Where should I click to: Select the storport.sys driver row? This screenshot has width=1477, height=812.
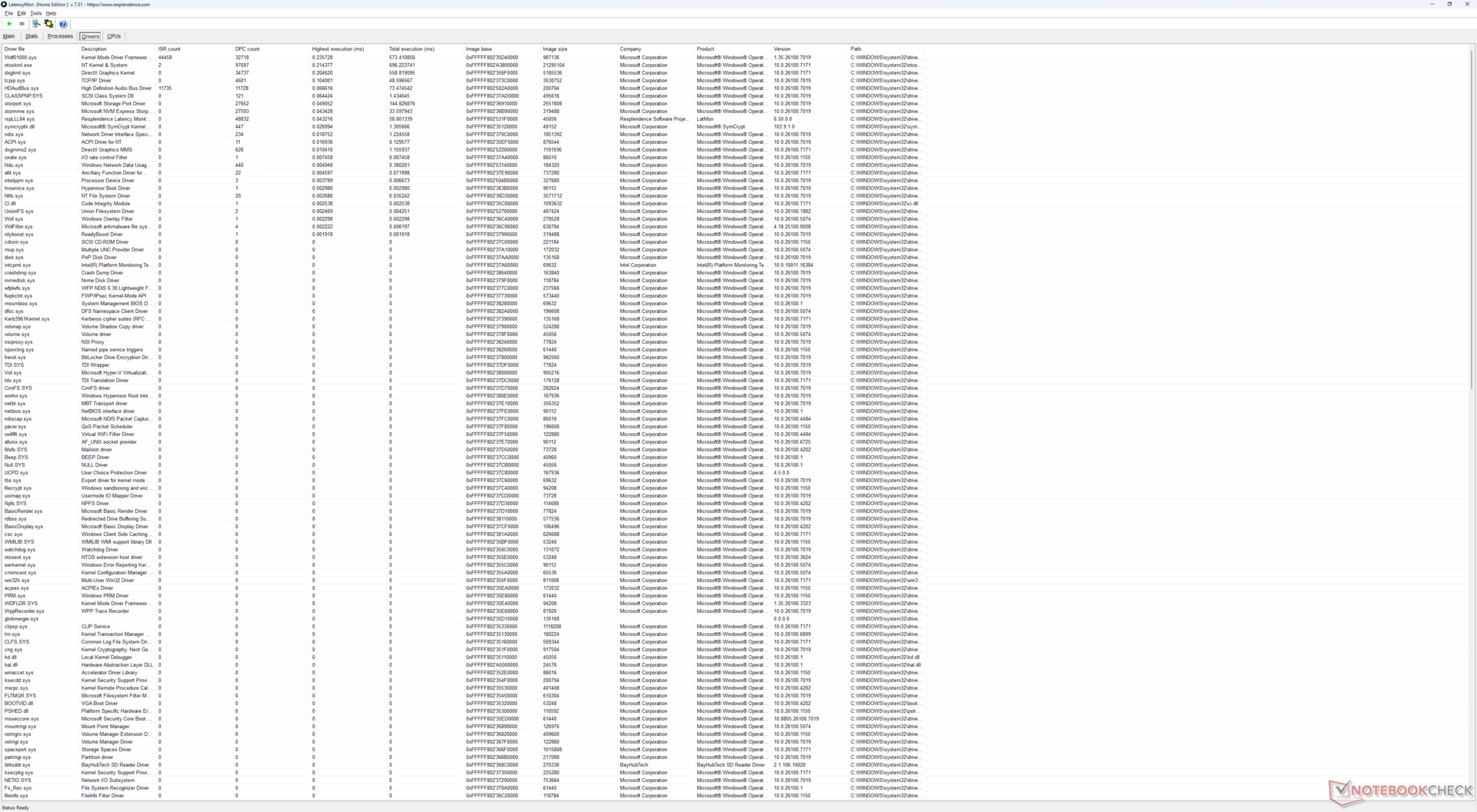[463, 104]
